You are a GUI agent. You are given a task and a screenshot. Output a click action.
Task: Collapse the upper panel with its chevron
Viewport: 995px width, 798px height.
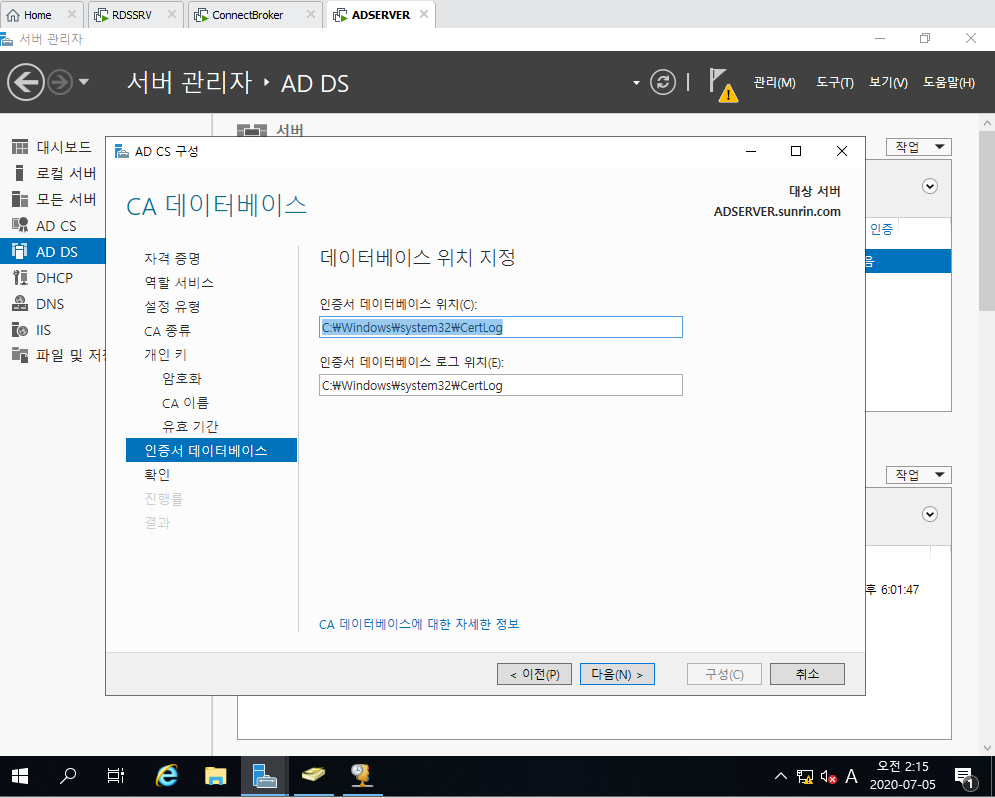[930, 186]
